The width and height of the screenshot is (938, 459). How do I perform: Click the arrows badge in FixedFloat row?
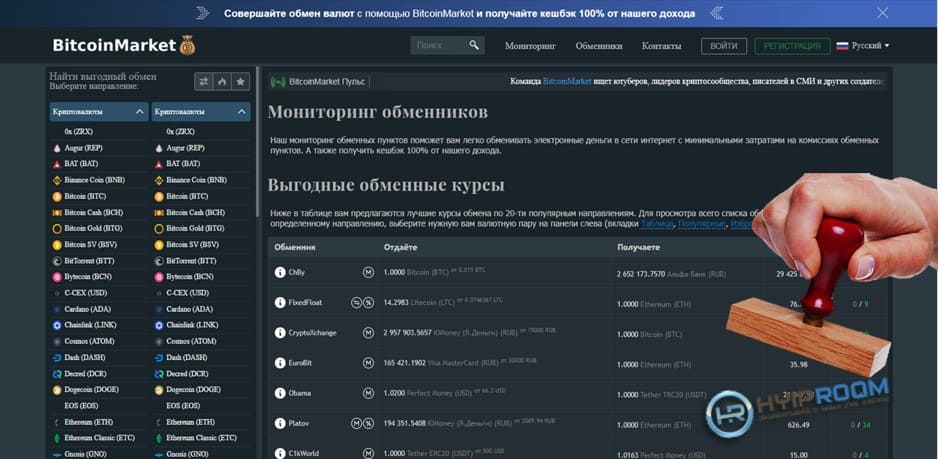point(357,303)
